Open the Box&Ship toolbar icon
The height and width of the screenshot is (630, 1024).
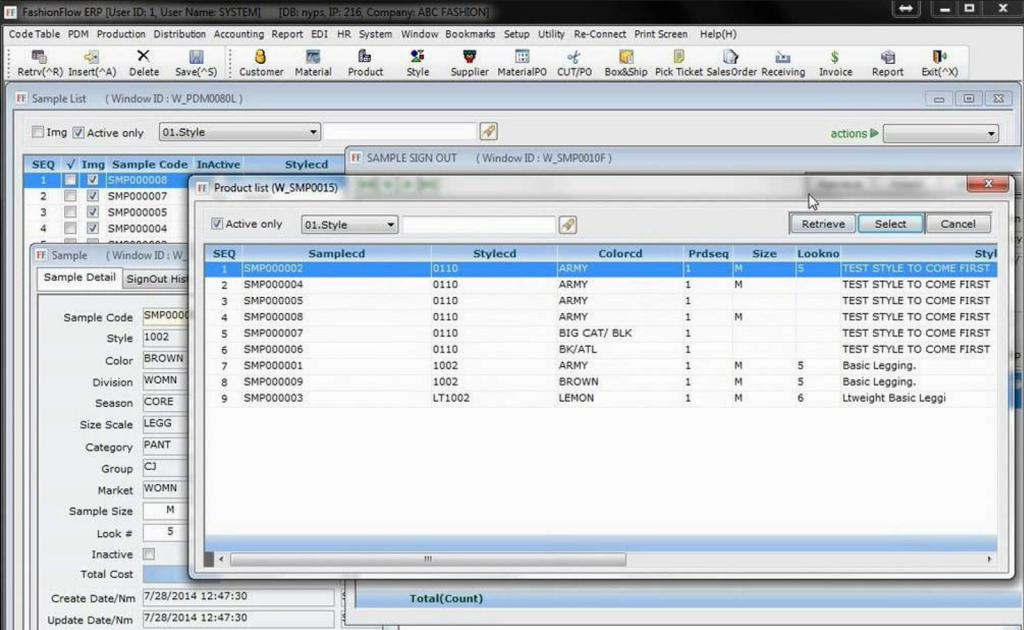[x=626, y=57]
